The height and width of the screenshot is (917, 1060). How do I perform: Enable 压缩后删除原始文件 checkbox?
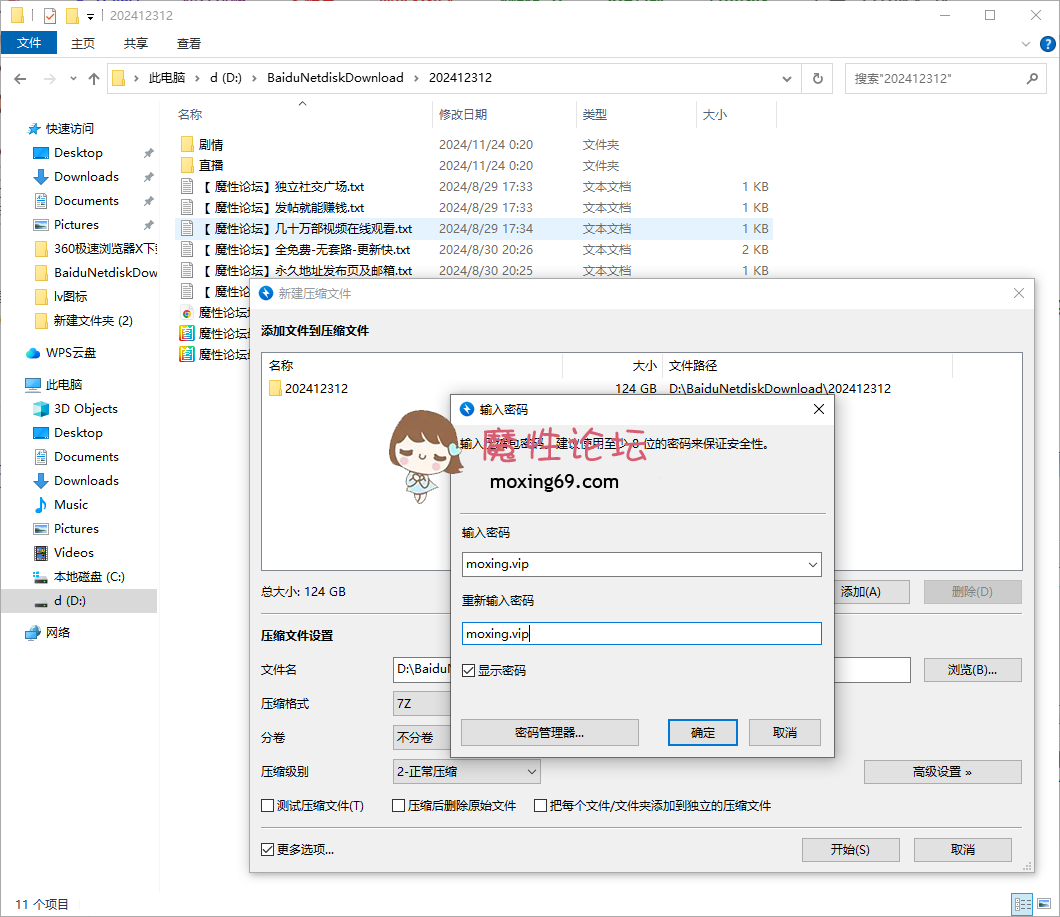(399, 806)
